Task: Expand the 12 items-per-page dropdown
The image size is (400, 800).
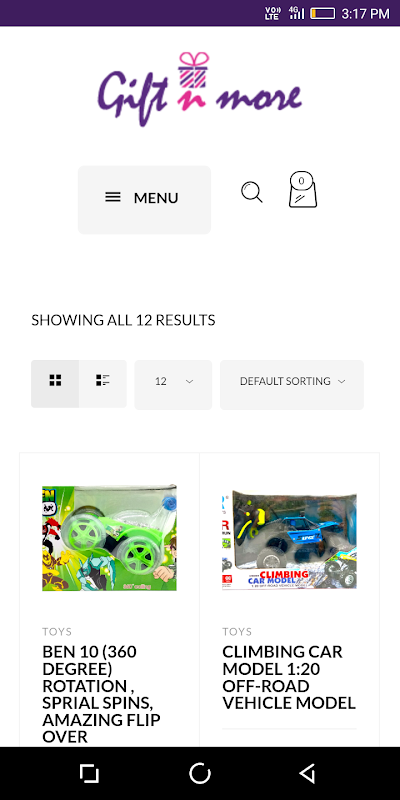Action: point(173,385)
